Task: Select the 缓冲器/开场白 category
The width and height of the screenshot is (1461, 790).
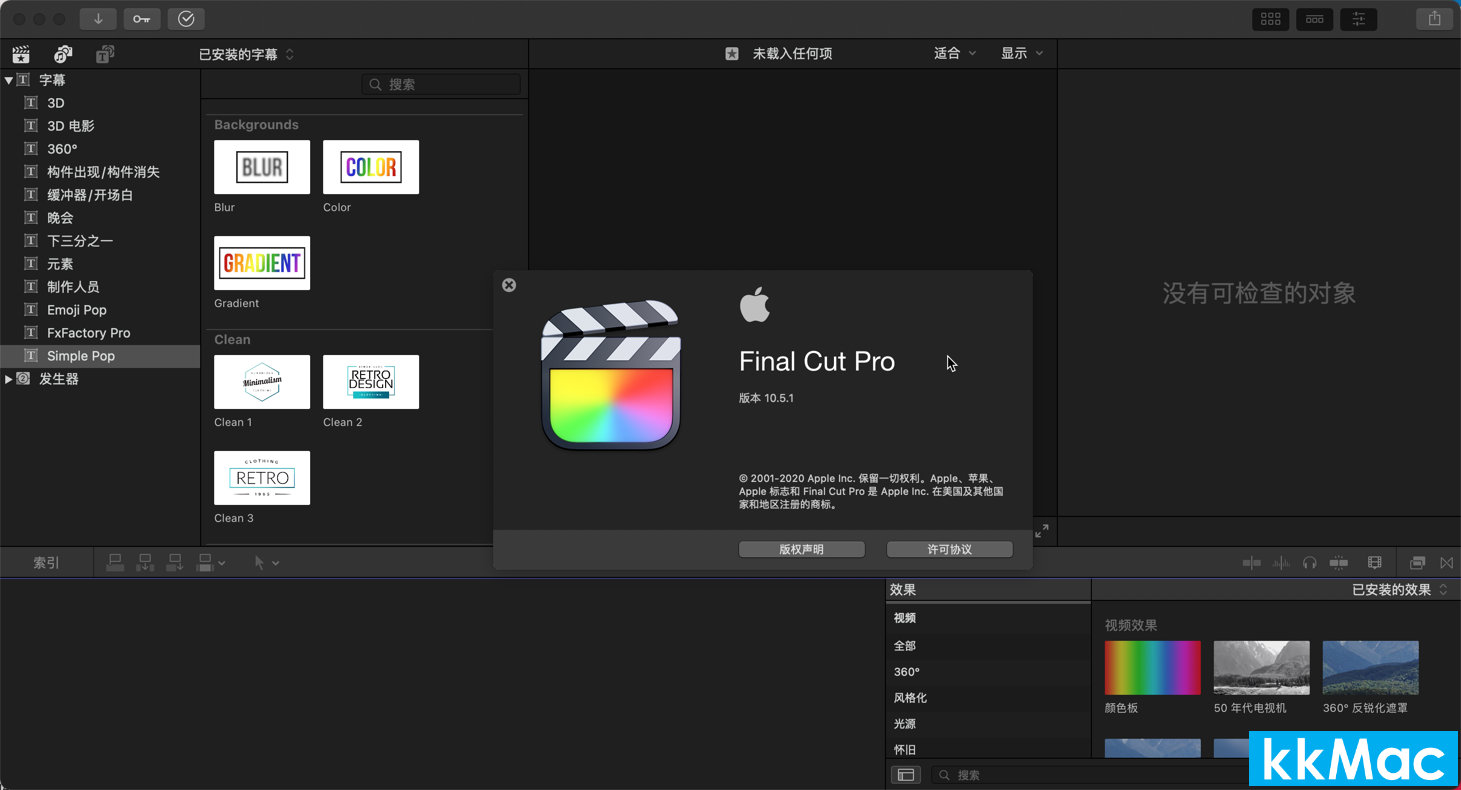Action: coord(100,195)
